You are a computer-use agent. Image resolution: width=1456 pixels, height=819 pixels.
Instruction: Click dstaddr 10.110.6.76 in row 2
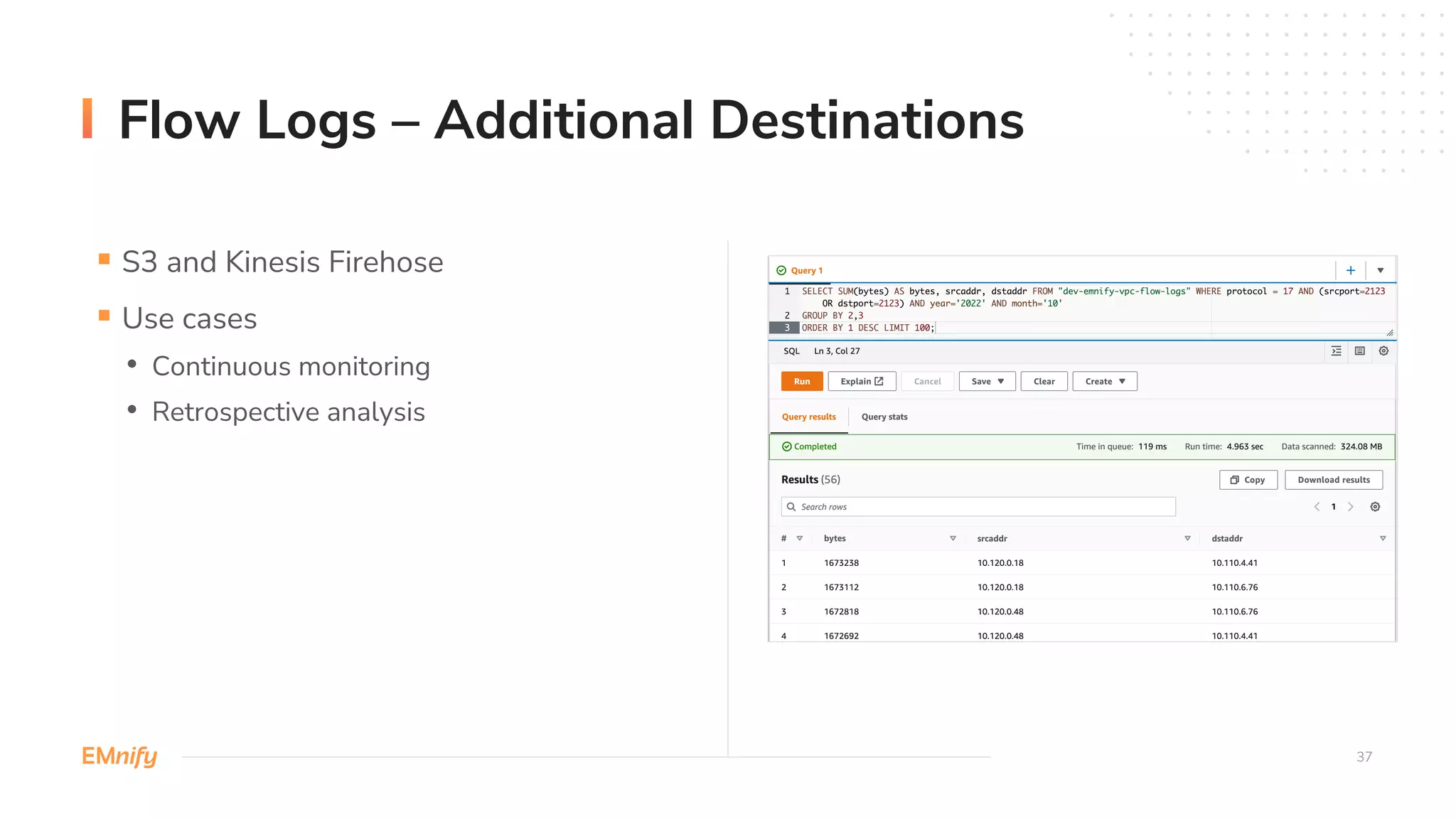1235,587
